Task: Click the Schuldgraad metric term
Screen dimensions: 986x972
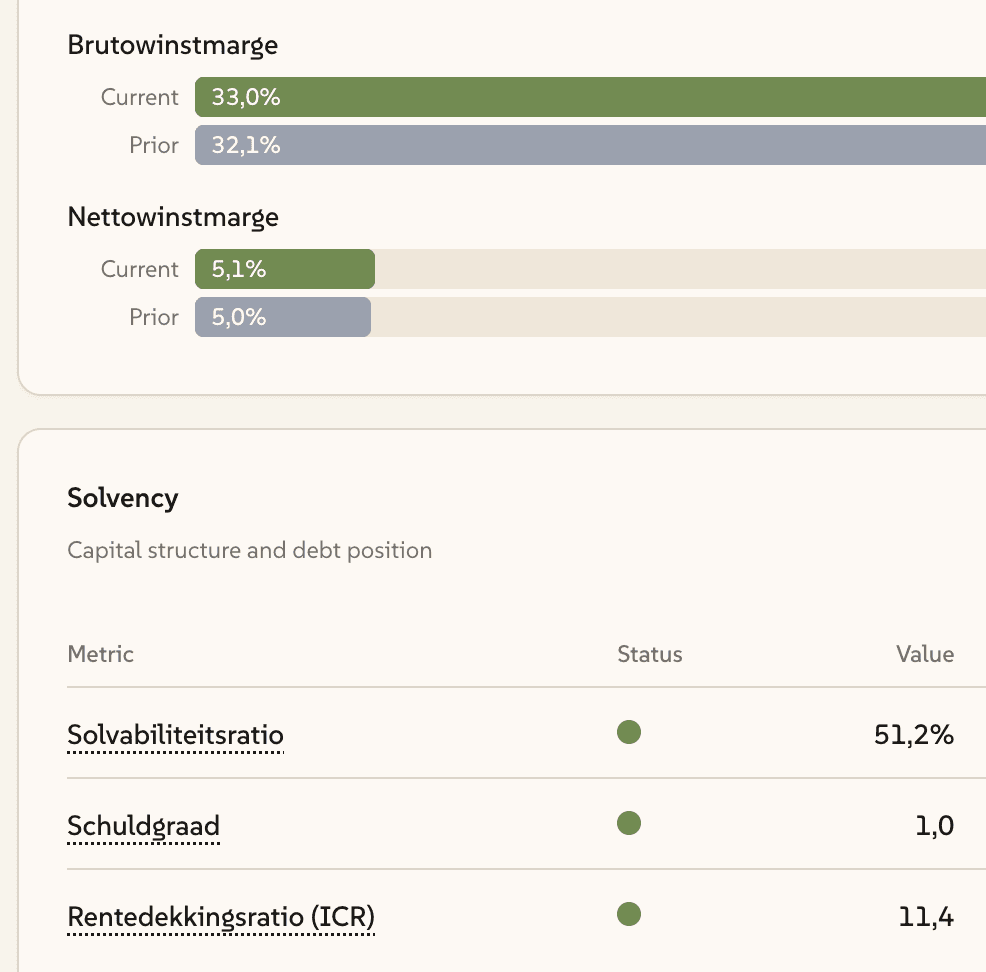Action: coord(143,827)
